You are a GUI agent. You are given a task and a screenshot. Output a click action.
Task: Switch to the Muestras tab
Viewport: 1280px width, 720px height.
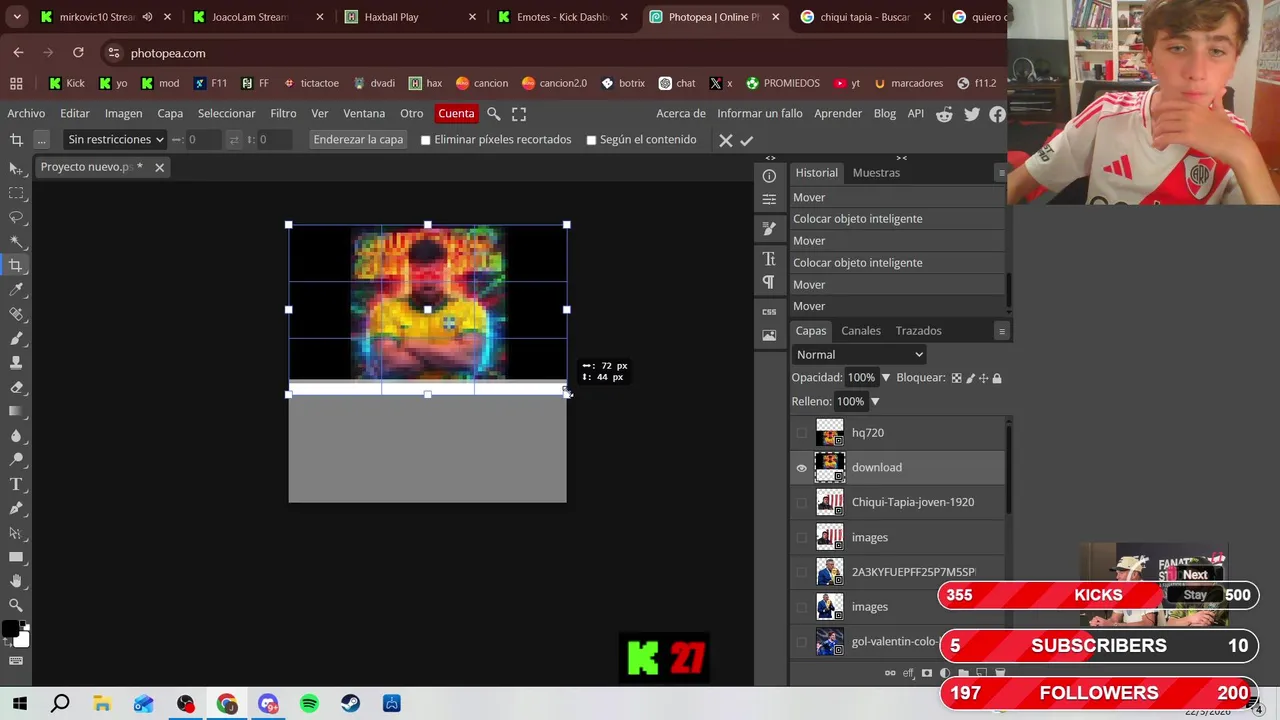point(876,173)
